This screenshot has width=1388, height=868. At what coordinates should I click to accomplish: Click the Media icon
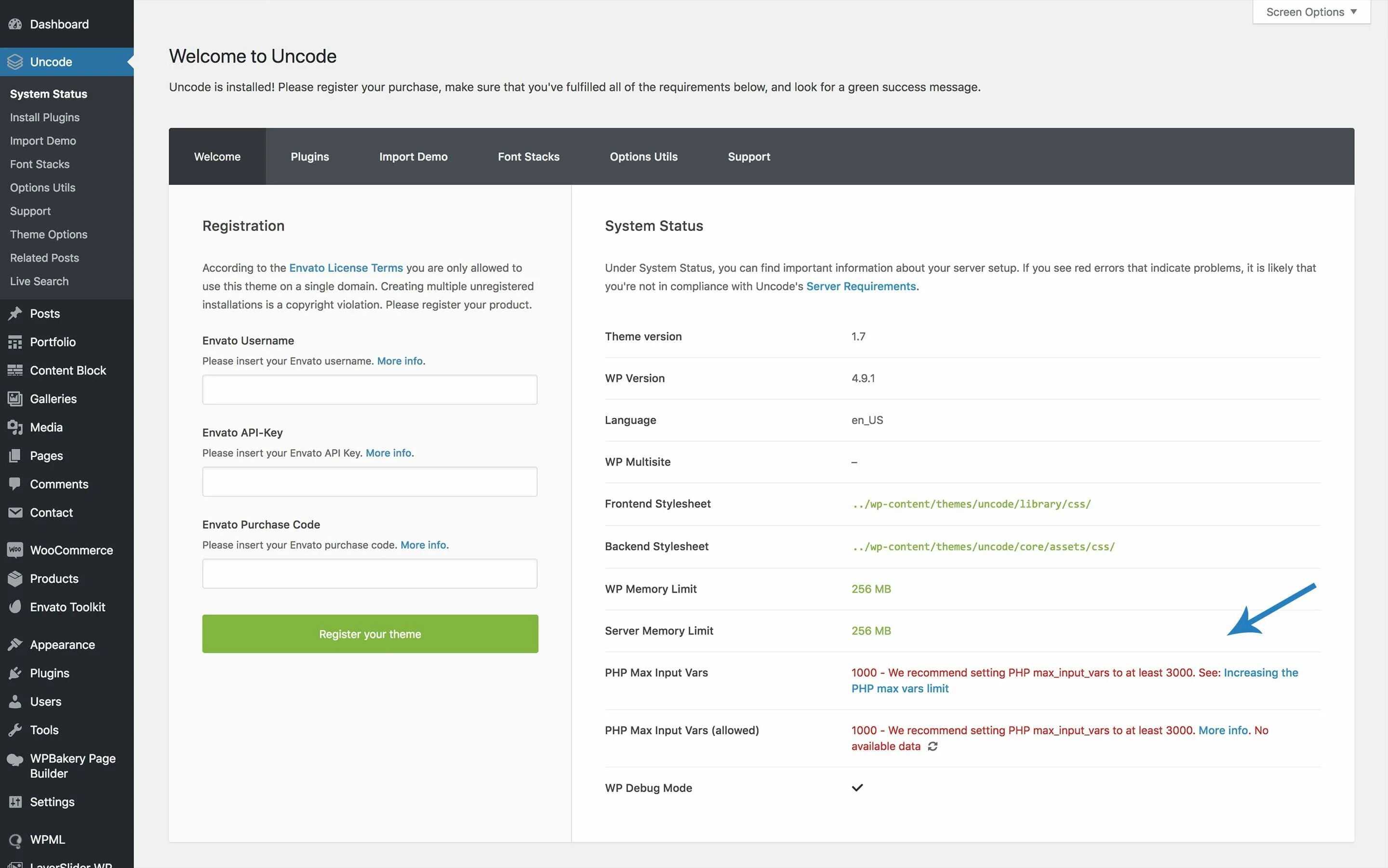point(15,427)
